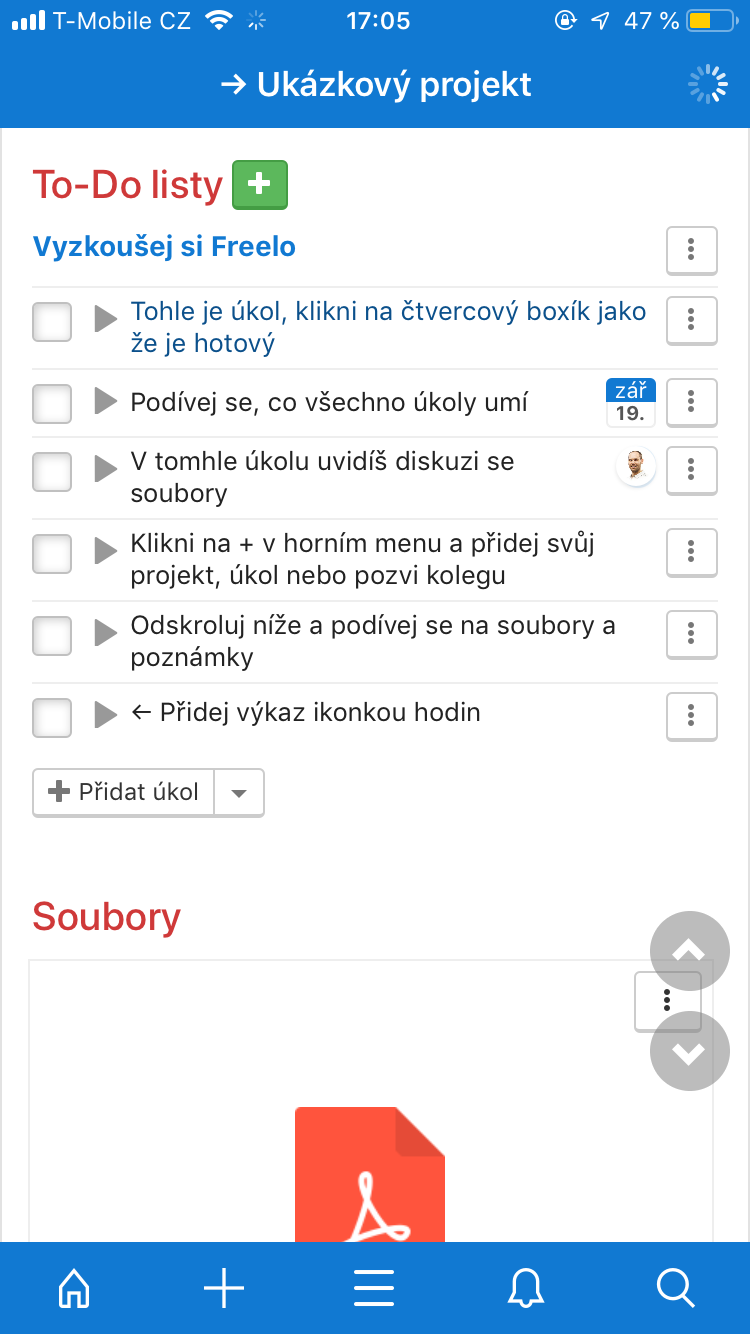Image resolution: width=750 pixels, height=1334 pixels.
Task: Click the zář 19 due date badge
Action: 630,403
